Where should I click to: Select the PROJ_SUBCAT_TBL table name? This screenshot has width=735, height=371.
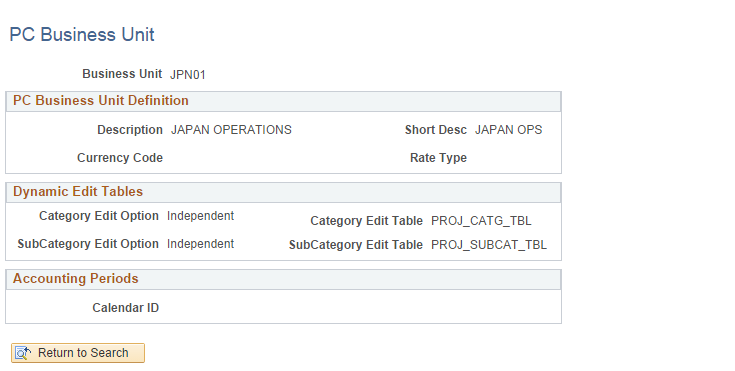(x=488, y=245)
